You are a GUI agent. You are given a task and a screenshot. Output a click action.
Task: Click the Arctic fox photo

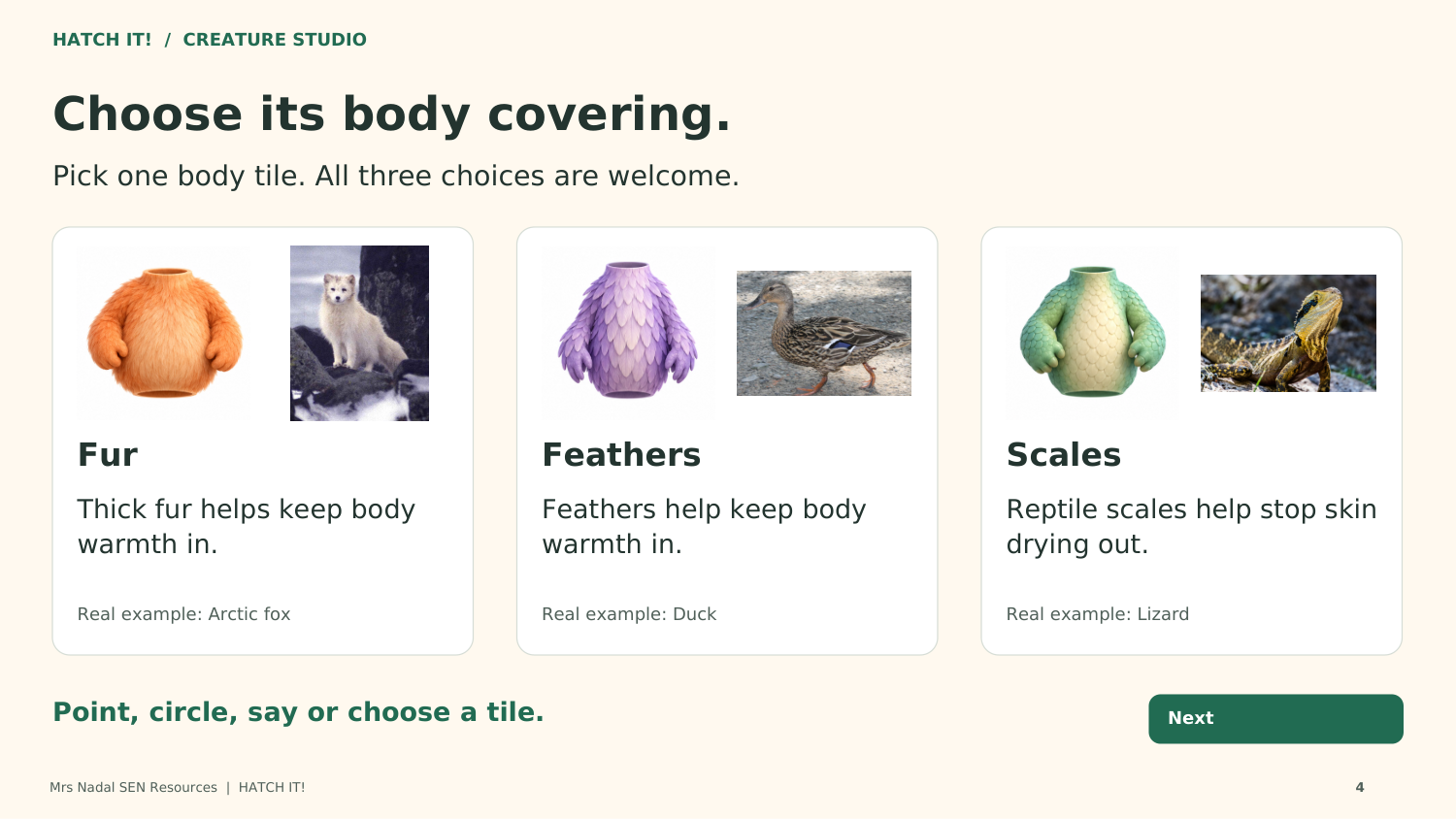[x=359, y=333]
